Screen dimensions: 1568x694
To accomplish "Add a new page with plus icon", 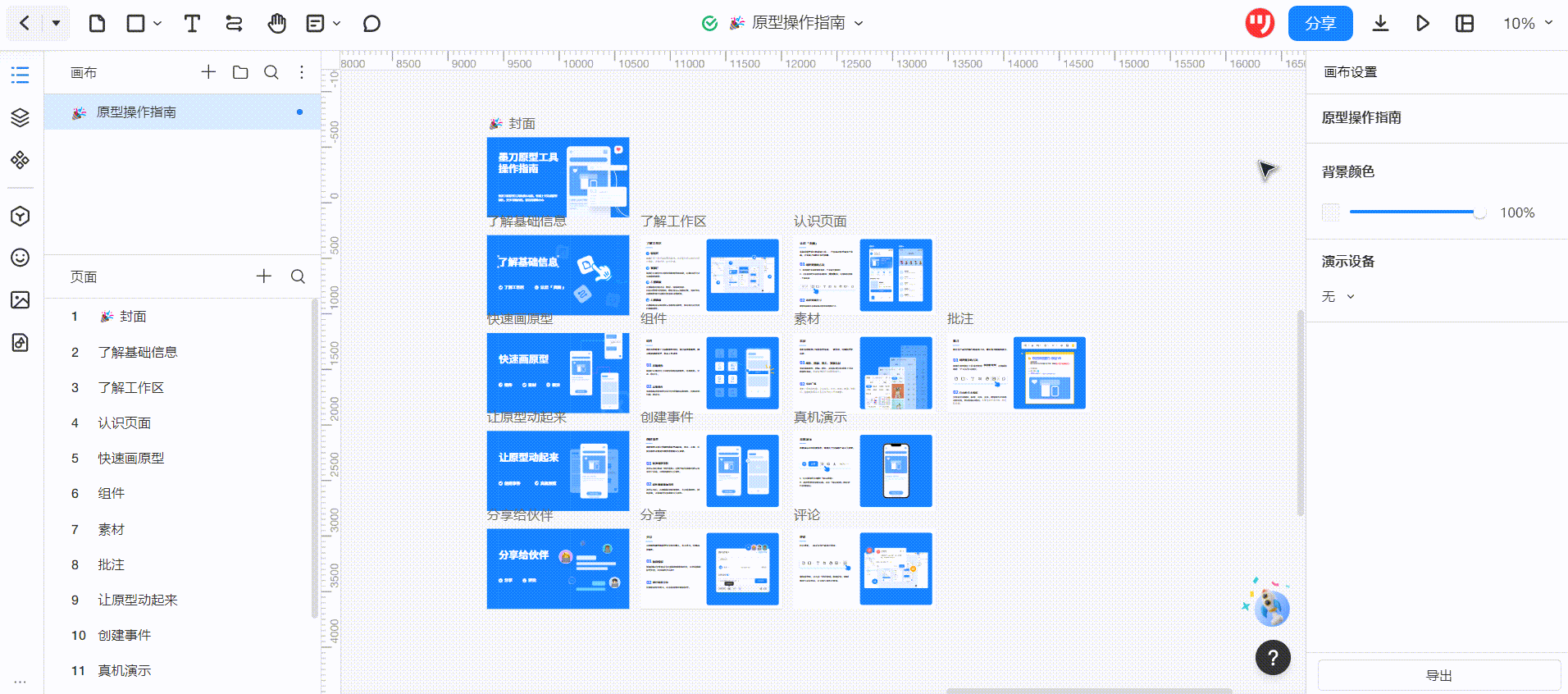I will [263, 276].
